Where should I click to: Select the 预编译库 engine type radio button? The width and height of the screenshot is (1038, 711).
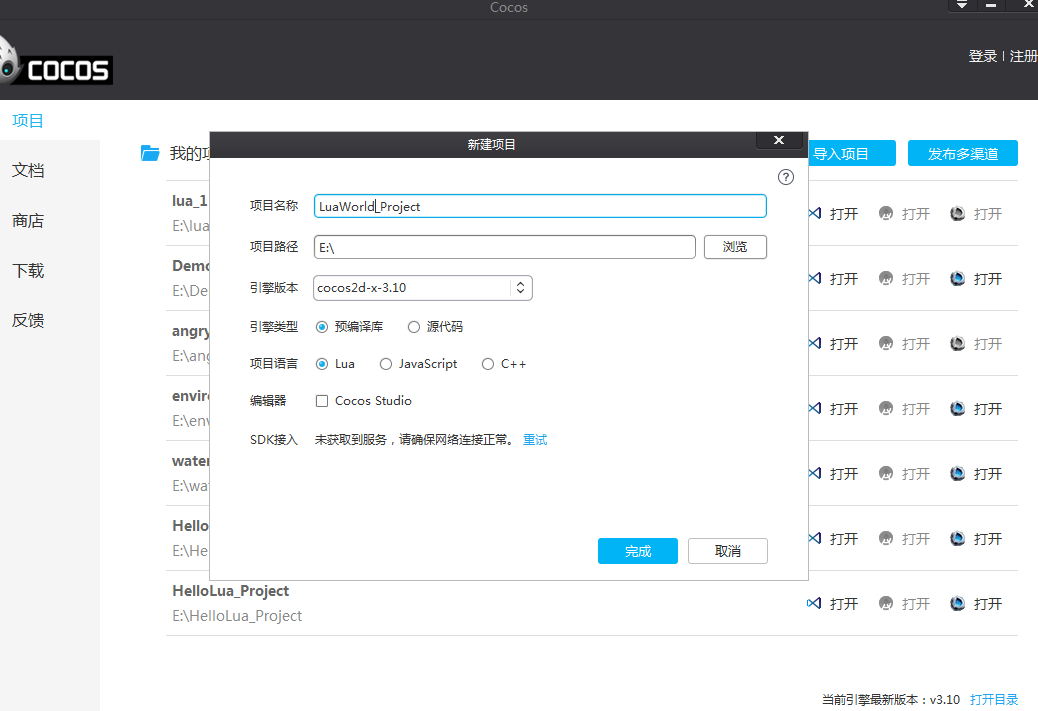(322, 327)
